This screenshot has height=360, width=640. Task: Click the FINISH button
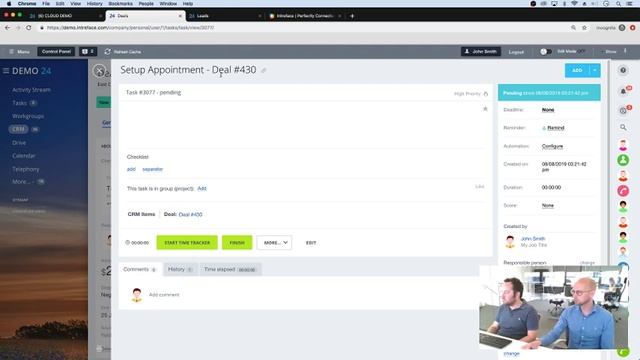point(237,242)
